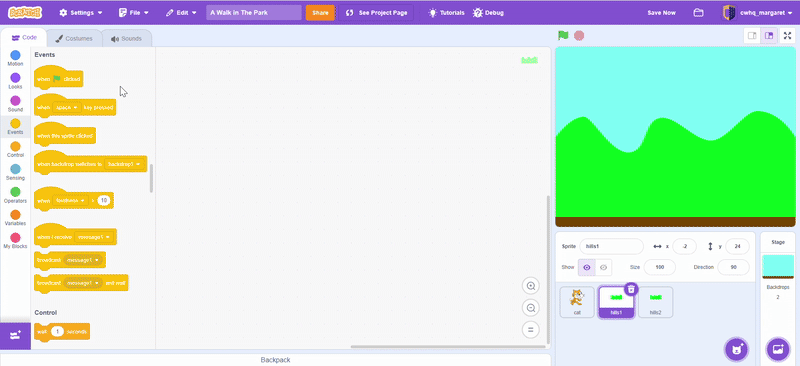800x366 pixels.
Task: Switch to the Costumes tab
Action: [74, 38]
